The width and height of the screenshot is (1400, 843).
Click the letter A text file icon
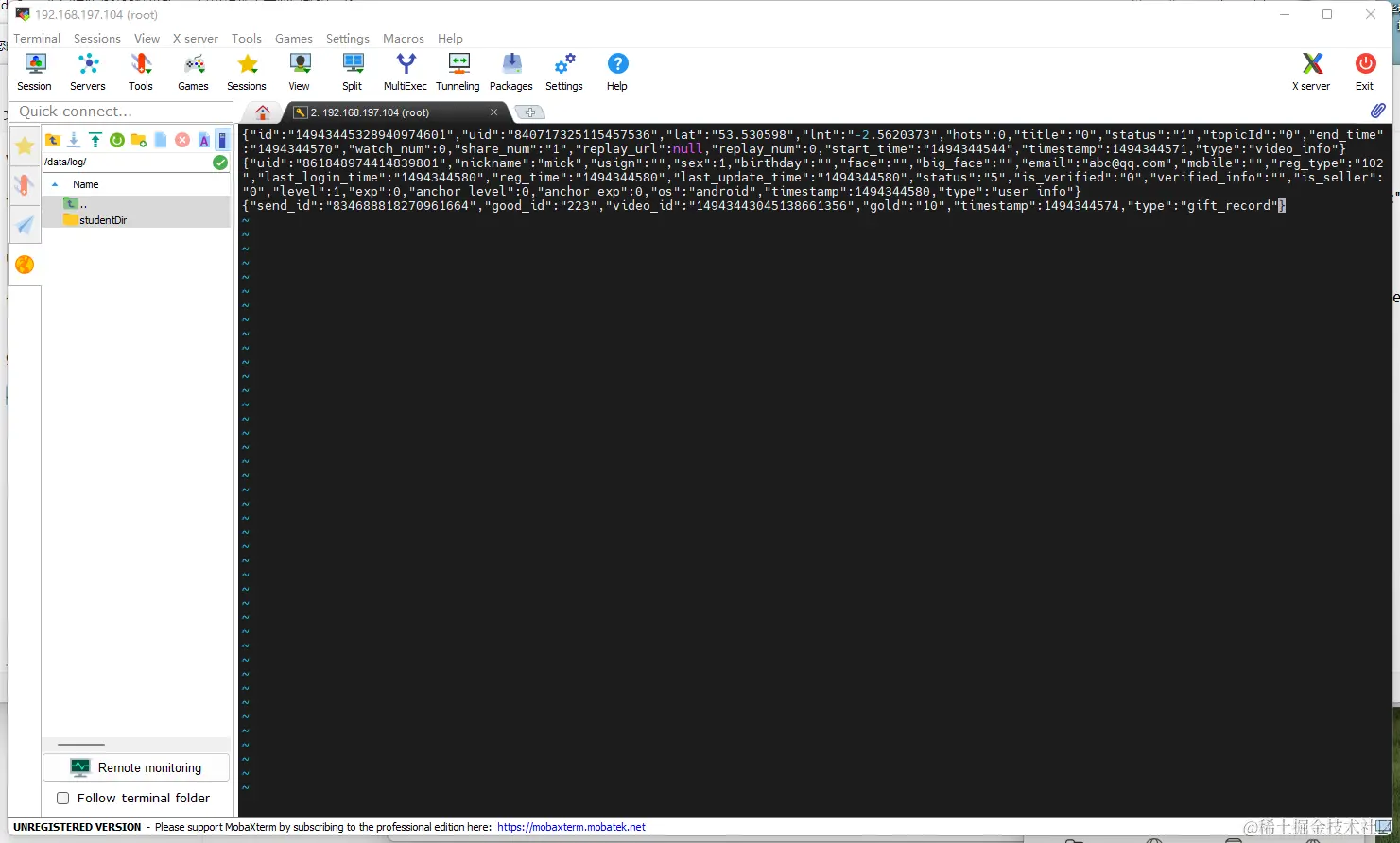coord(203,140)
